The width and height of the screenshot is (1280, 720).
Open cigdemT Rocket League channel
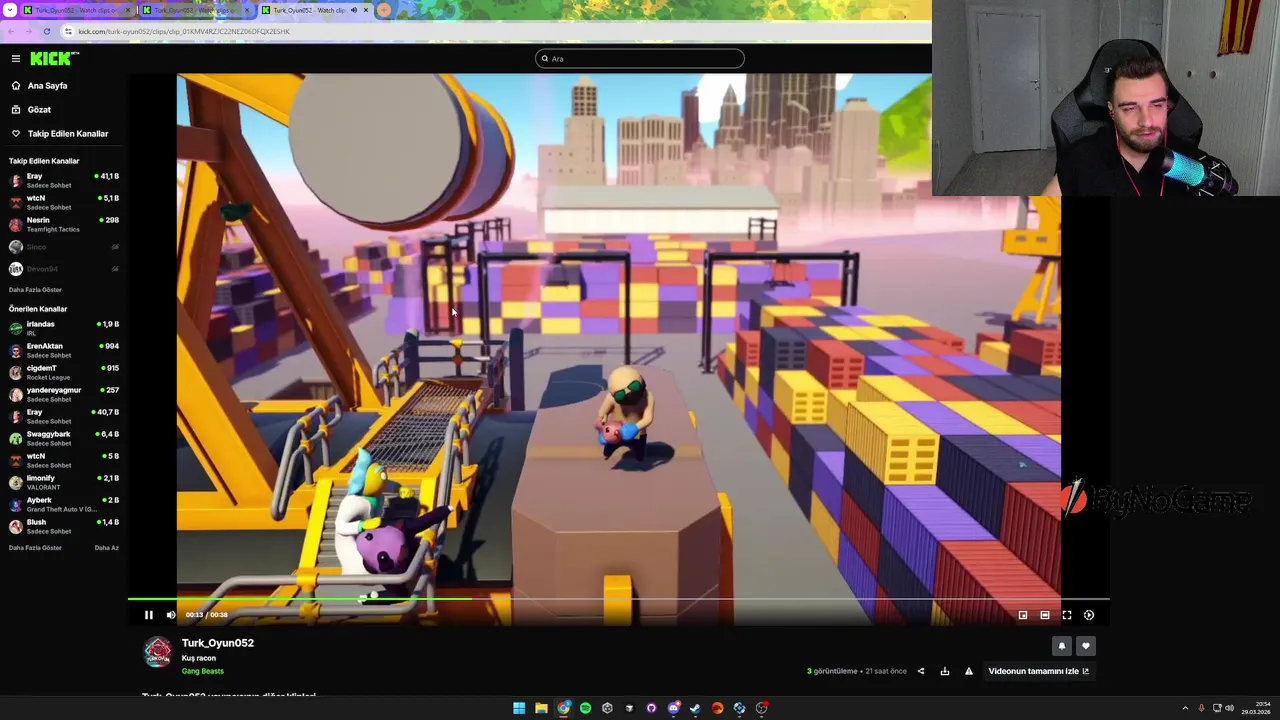point(64,372)
